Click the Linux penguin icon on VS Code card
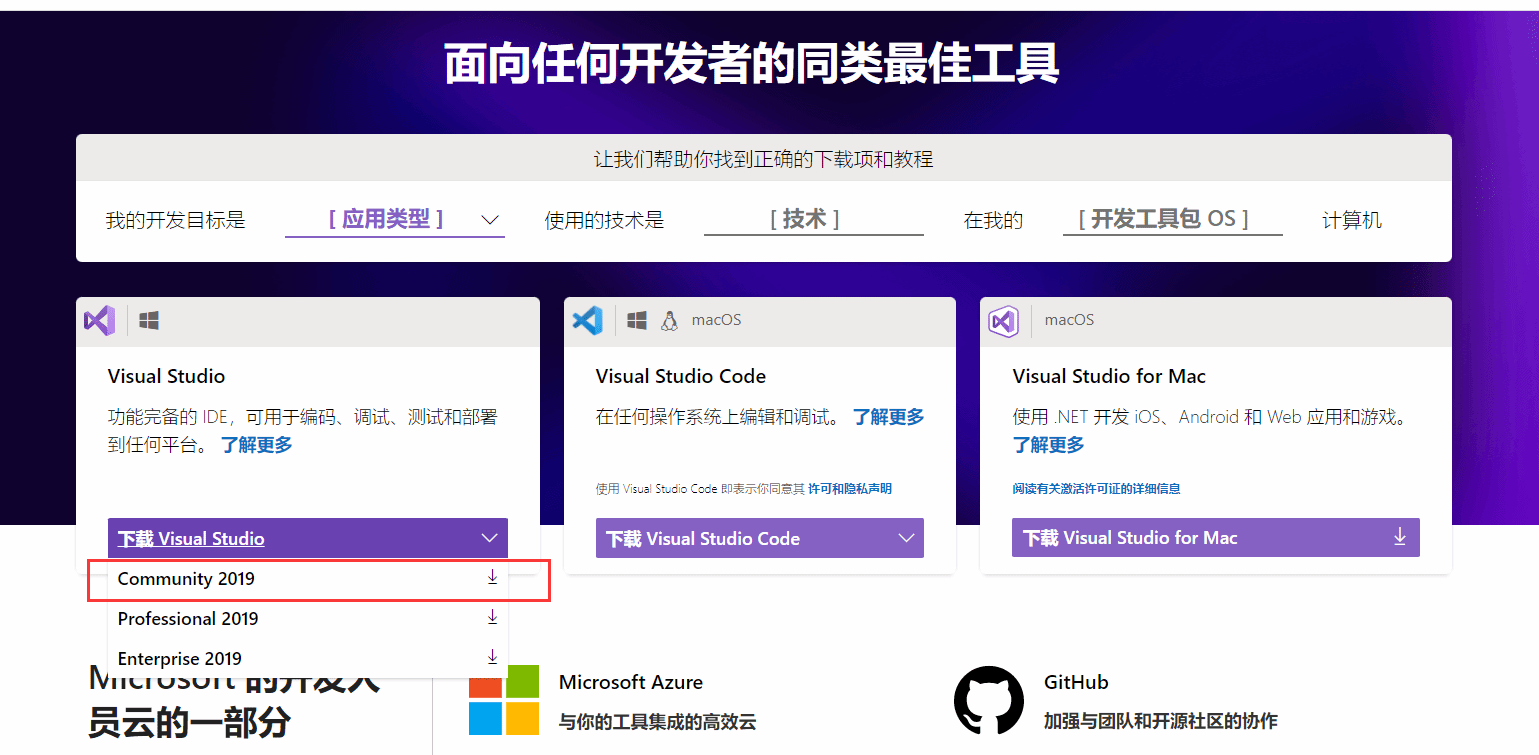The image size is (1539, 755). [x=669, y=321]
